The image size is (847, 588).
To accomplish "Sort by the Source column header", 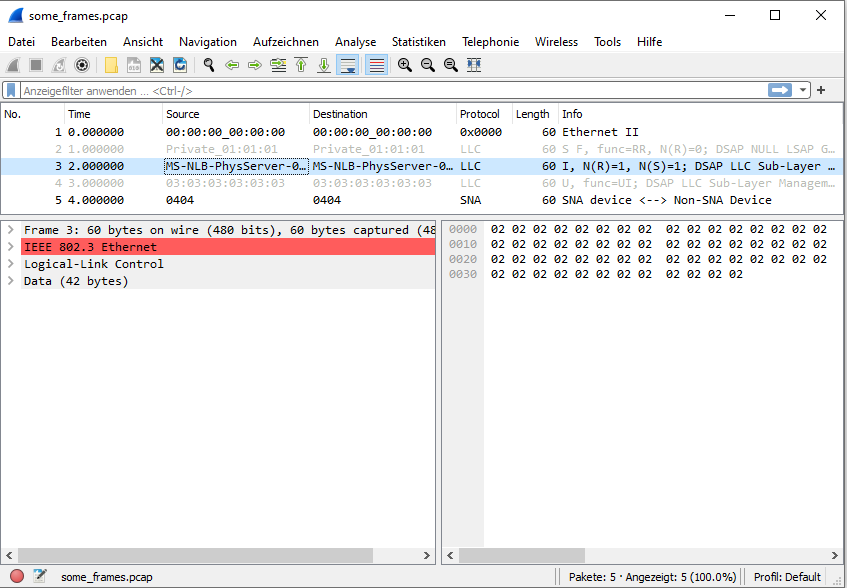I will point(236,114).
